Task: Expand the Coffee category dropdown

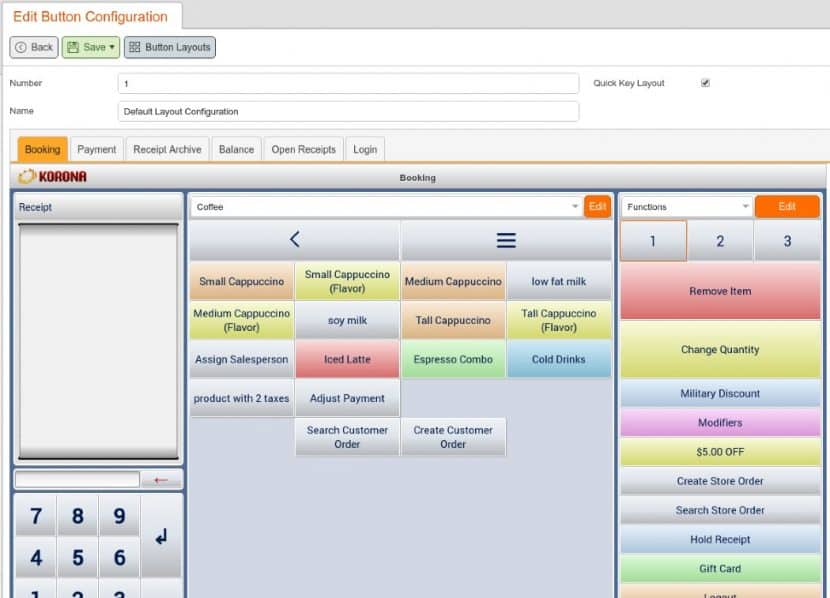Action: click(x=575, y=207)
